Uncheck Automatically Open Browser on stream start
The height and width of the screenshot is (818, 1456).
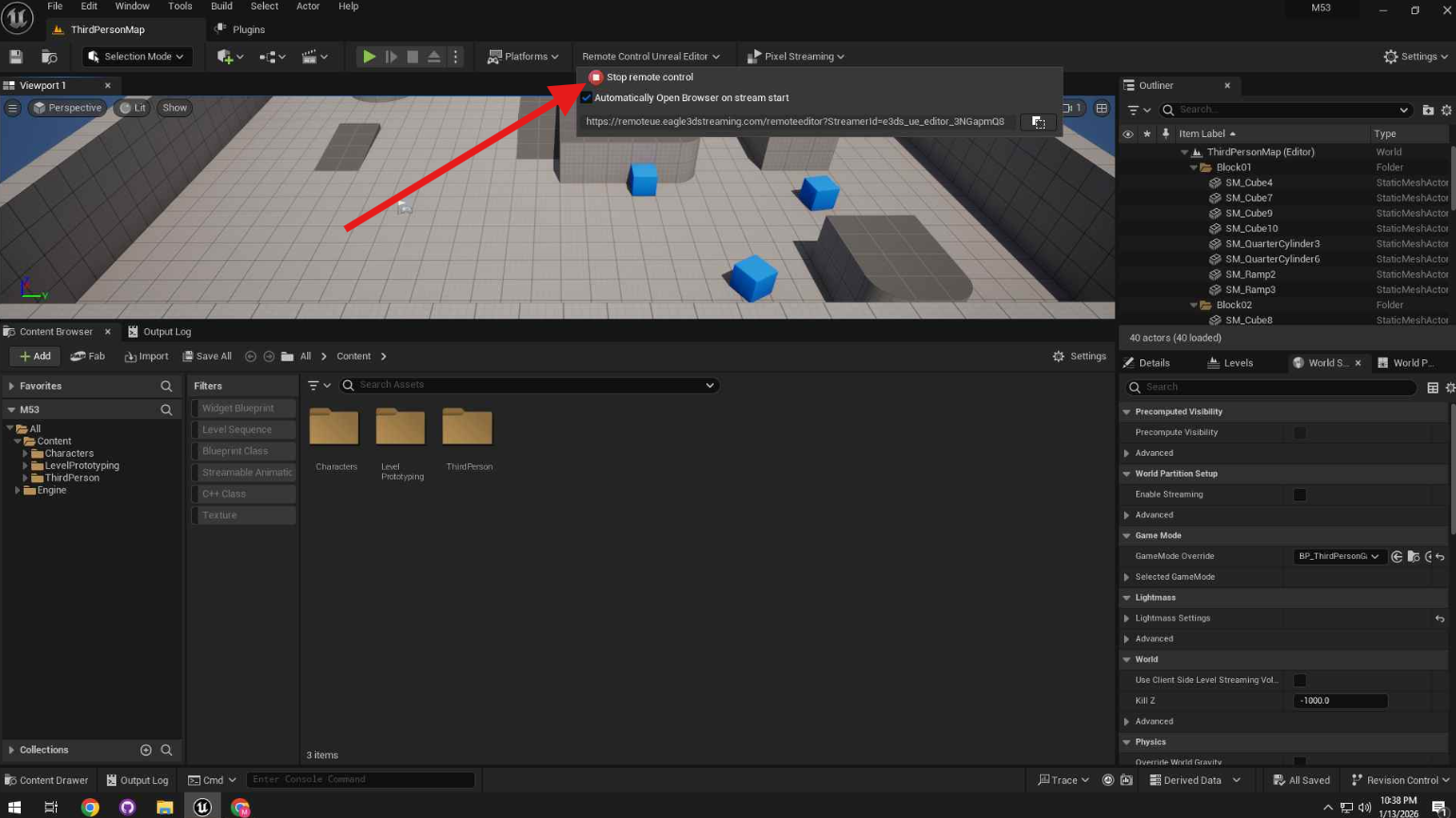click(586, 98)
